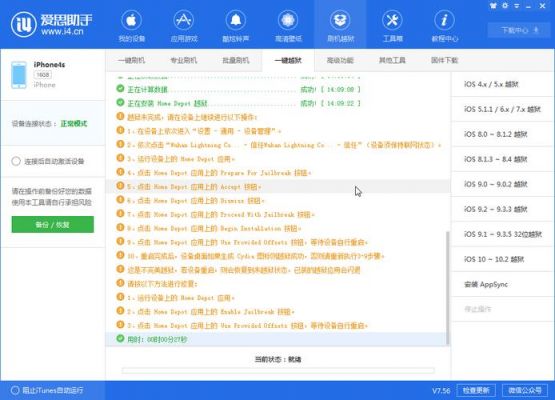Click green check icon beside 正在计算数据
The height and width of the screenshot is (400, 555).
120,88
